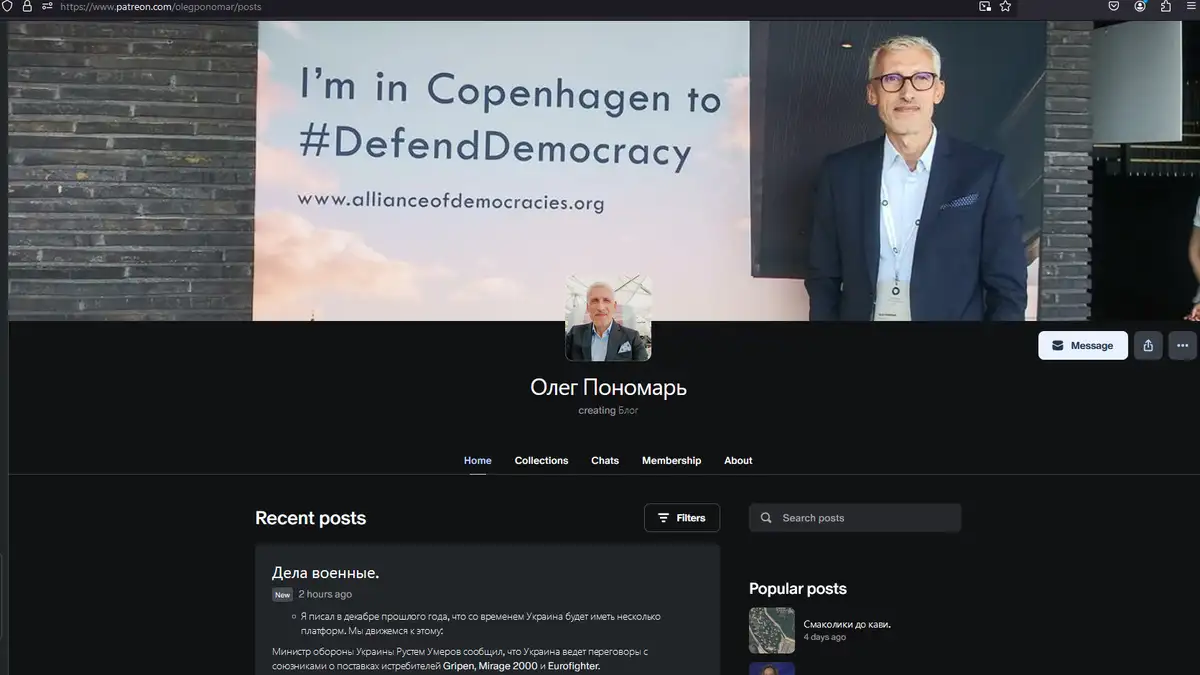
Task: Click the site padlock icon
Action: click(x=27, y=6)
